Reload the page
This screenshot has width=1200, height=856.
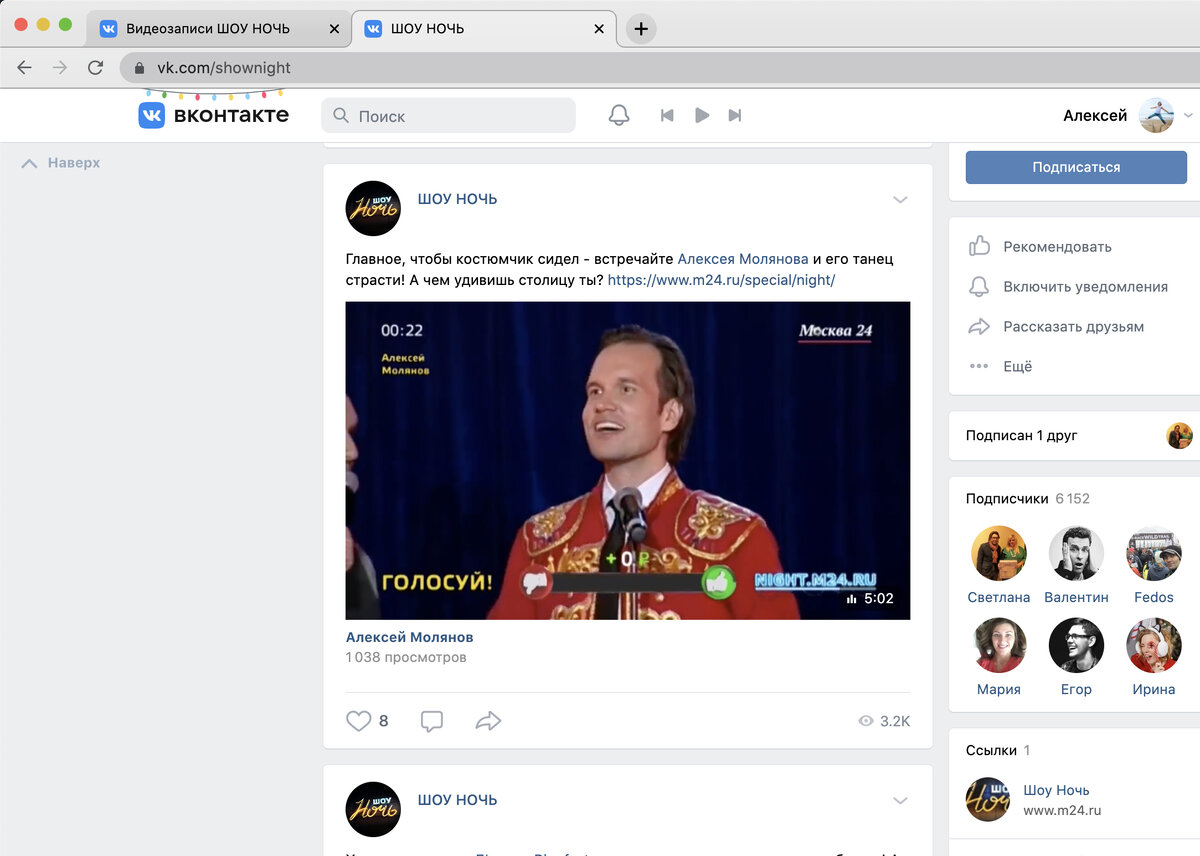[x=96, y=67]
